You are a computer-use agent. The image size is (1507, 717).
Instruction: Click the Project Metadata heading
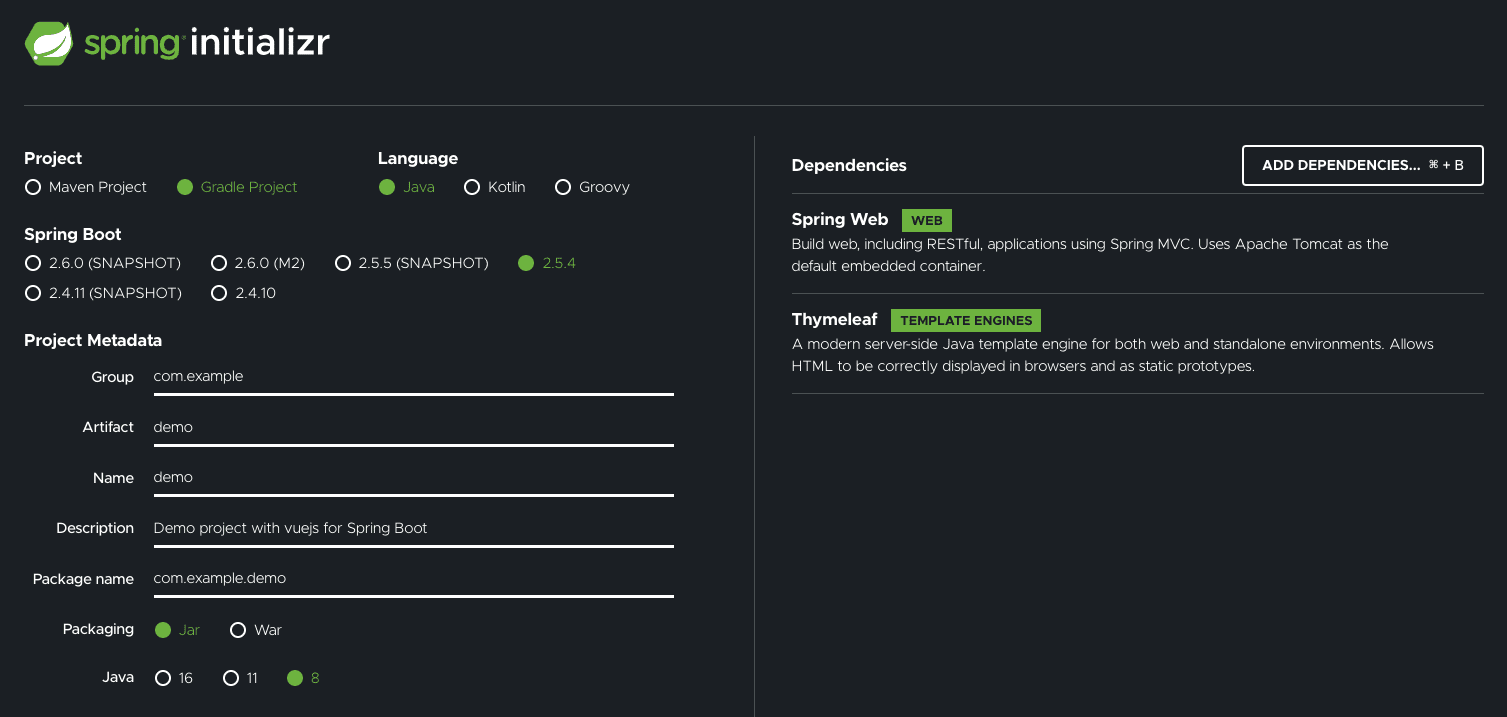point(93,340)
